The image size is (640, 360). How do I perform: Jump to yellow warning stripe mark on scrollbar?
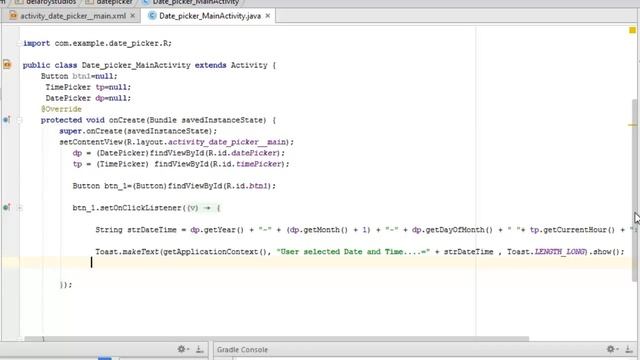632,125
